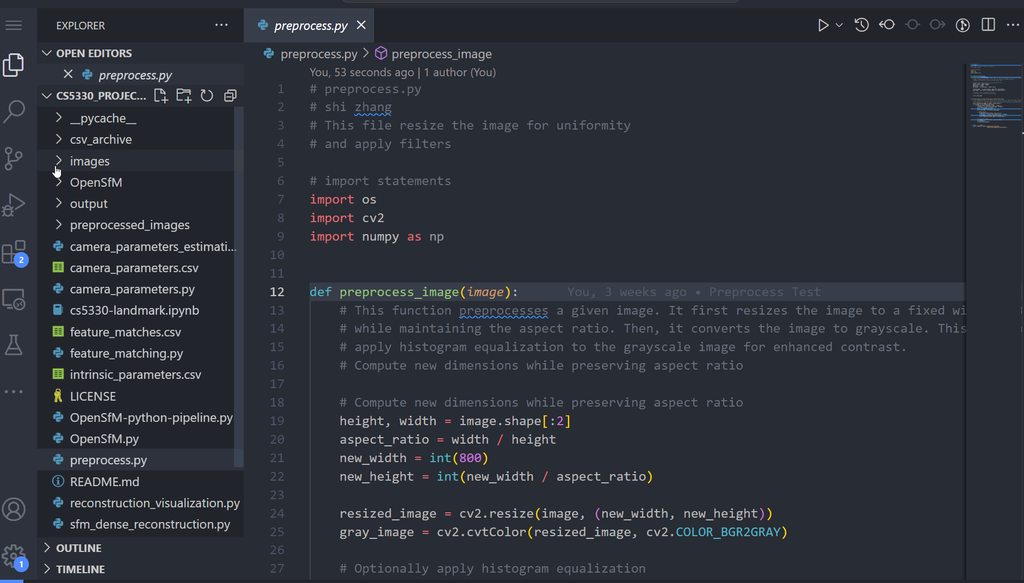
Task: Open the Source Control view
Action: tap(14, 158)
